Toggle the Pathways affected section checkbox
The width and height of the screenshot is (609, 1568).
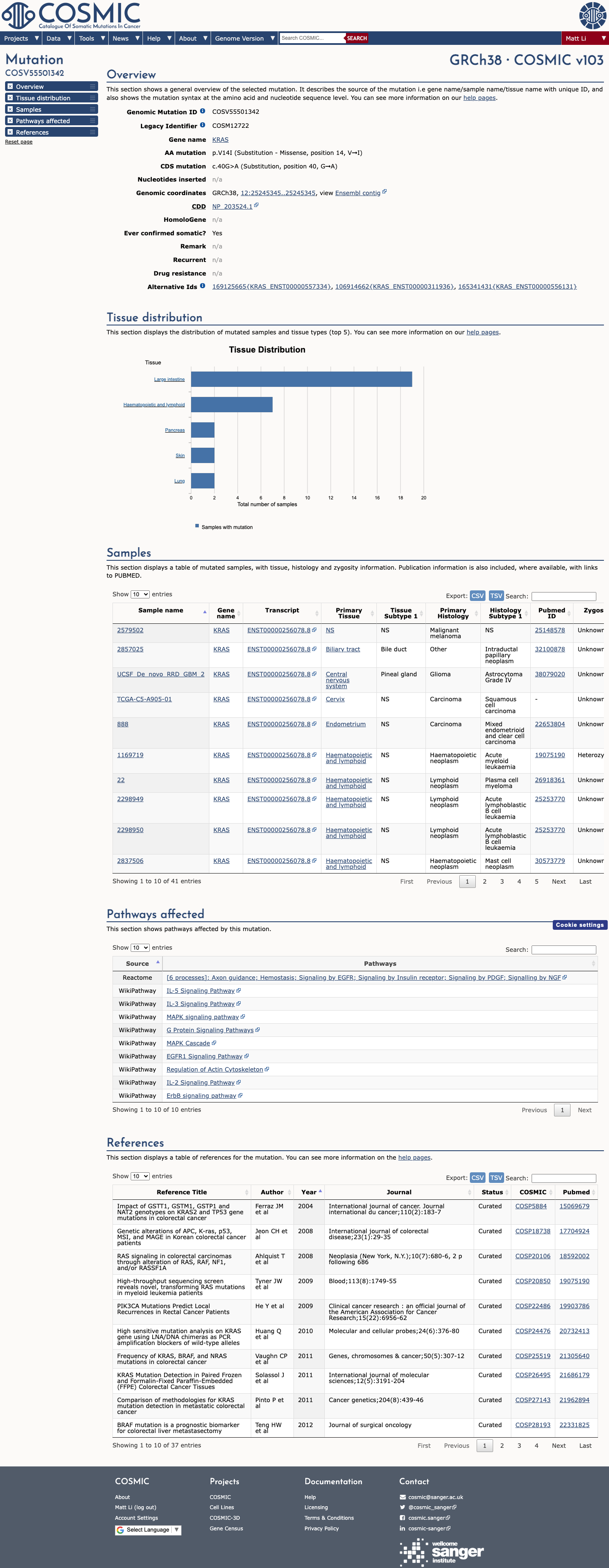[x=10, y=121]
